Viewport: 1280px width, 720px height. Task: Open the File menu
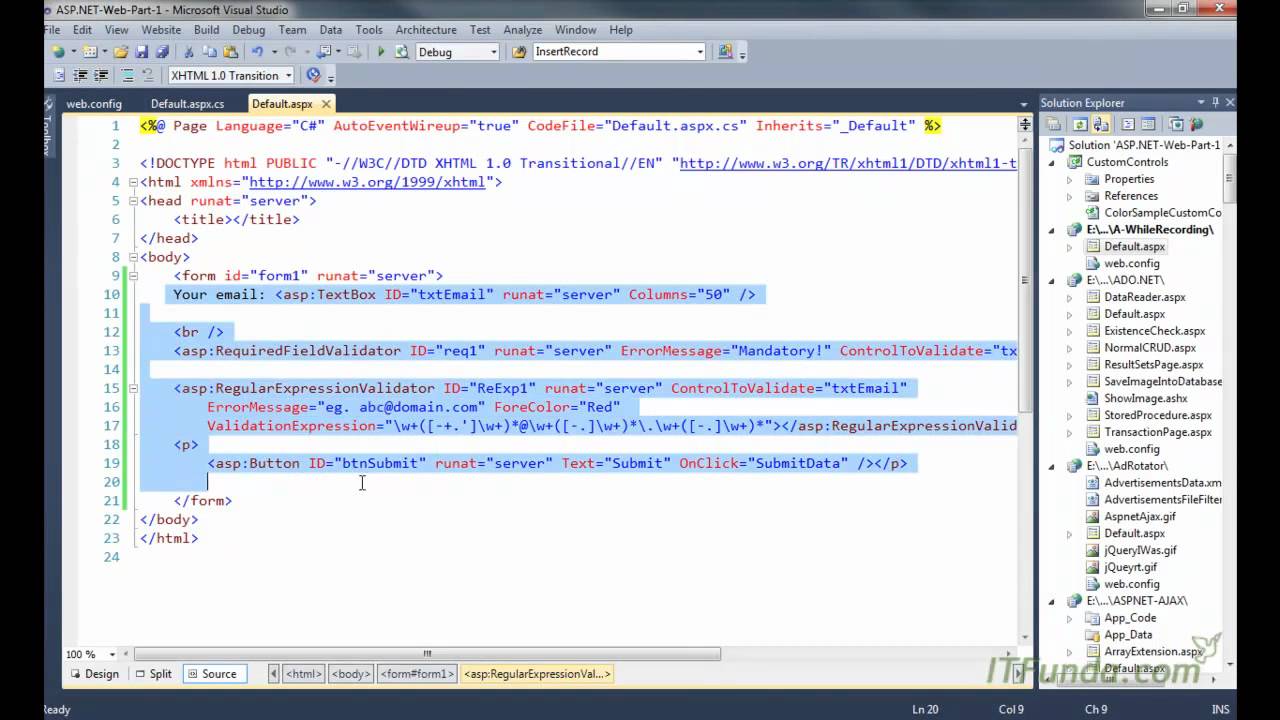pyautogui.click(x=52, y=30)
